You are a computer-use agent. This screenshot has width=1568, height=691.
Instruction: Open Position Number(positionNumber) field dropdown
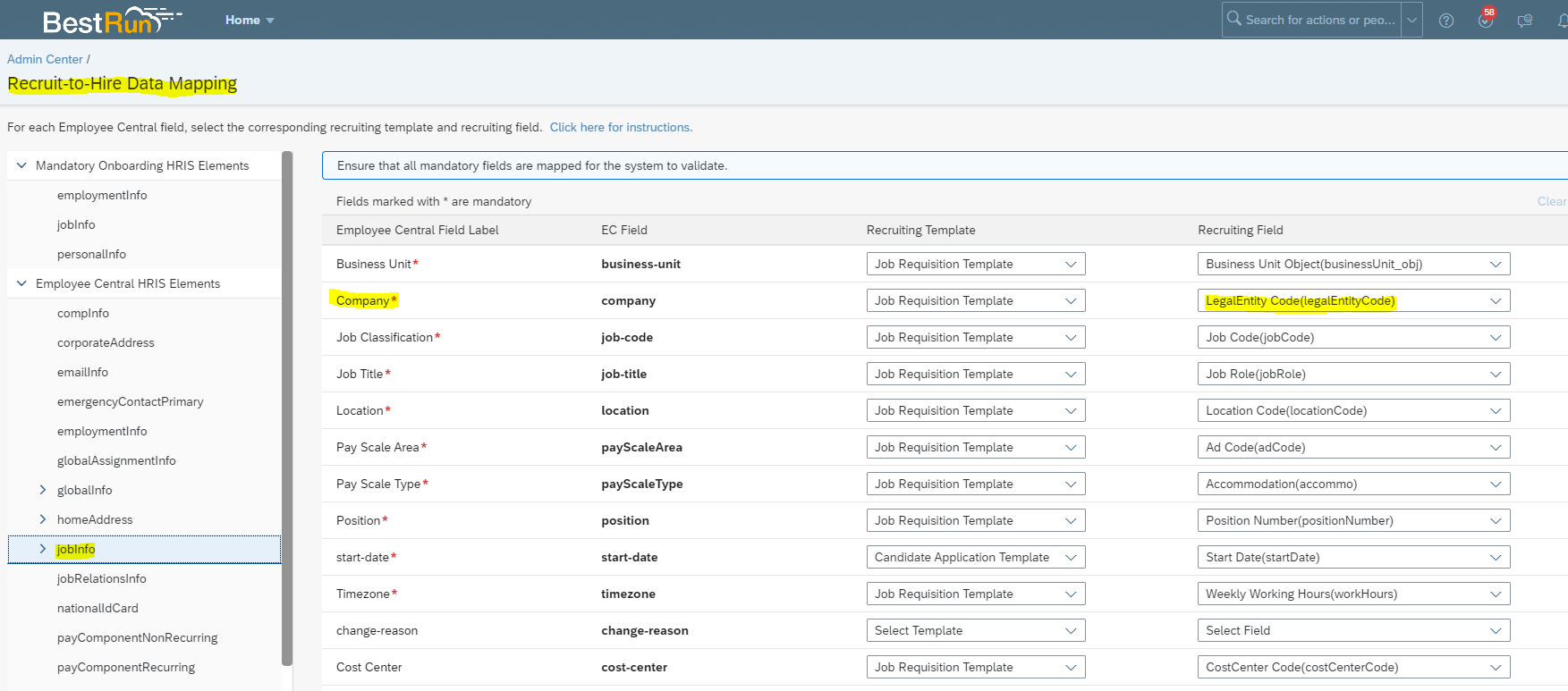[1353, 520]
